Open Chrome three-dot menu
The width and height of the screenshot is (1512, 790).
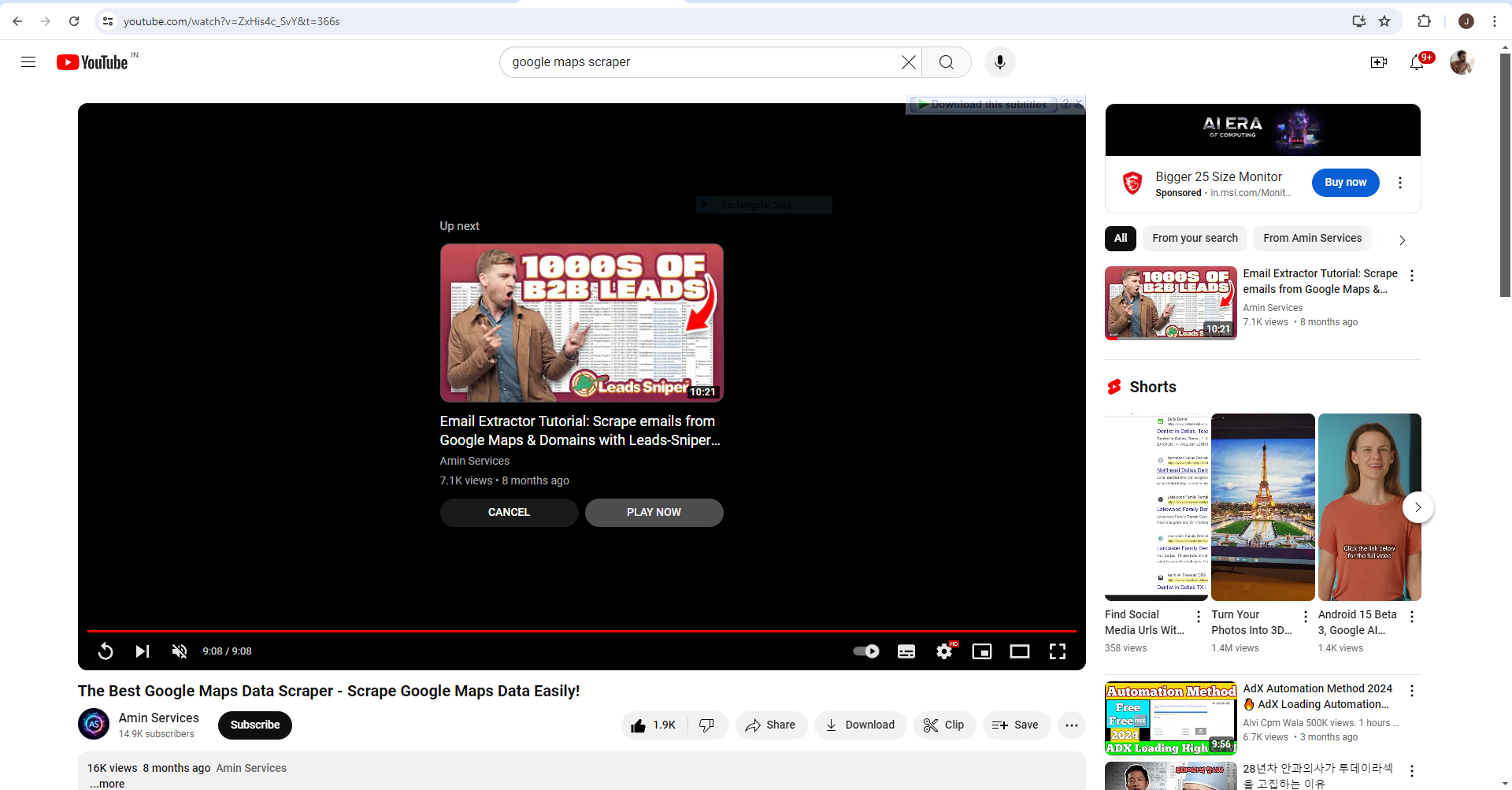[1494, 21]
